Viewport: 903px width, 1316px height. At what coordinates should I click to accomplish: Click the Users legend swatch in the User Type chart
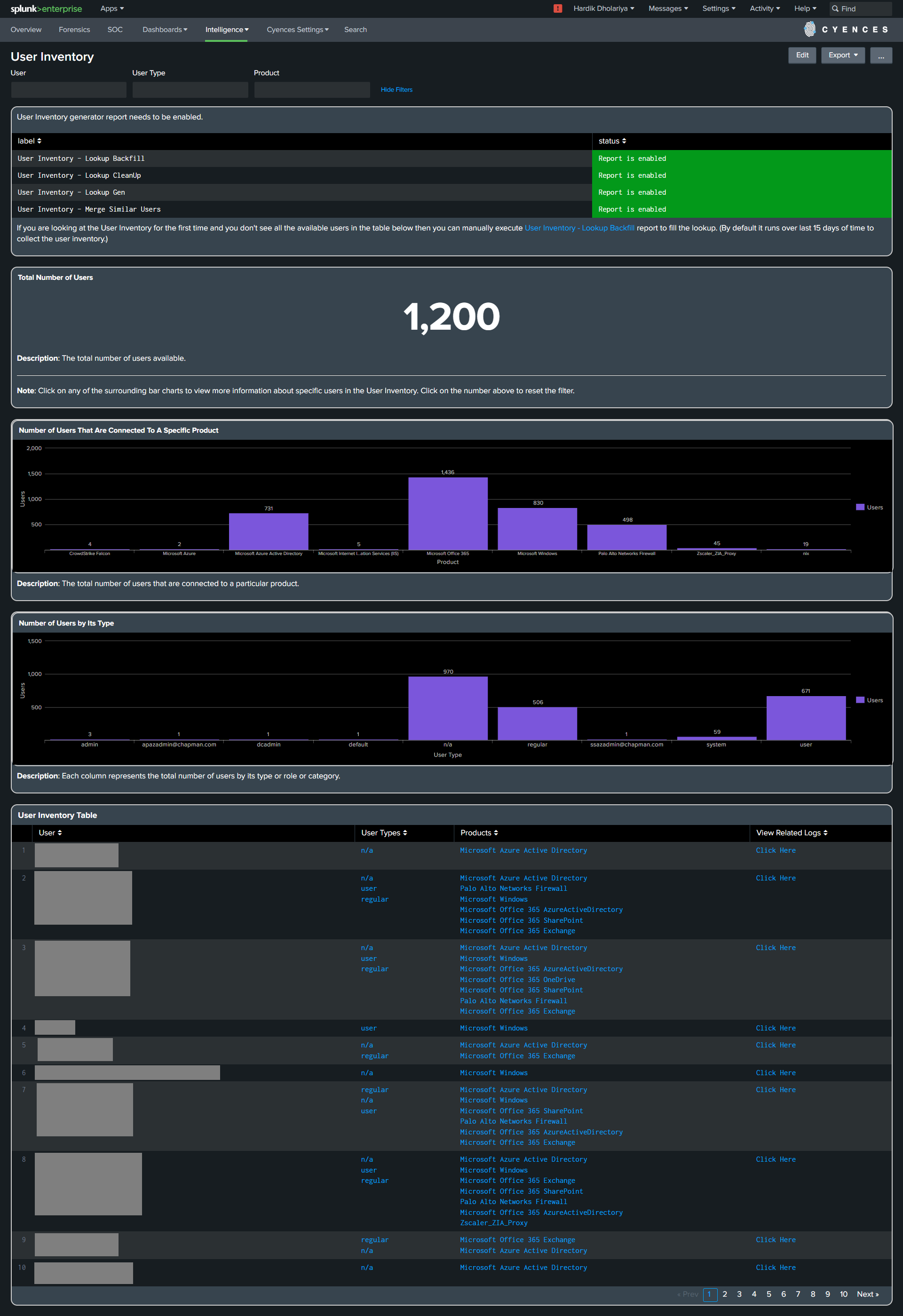pyautogui.click(x=860, y=700)
